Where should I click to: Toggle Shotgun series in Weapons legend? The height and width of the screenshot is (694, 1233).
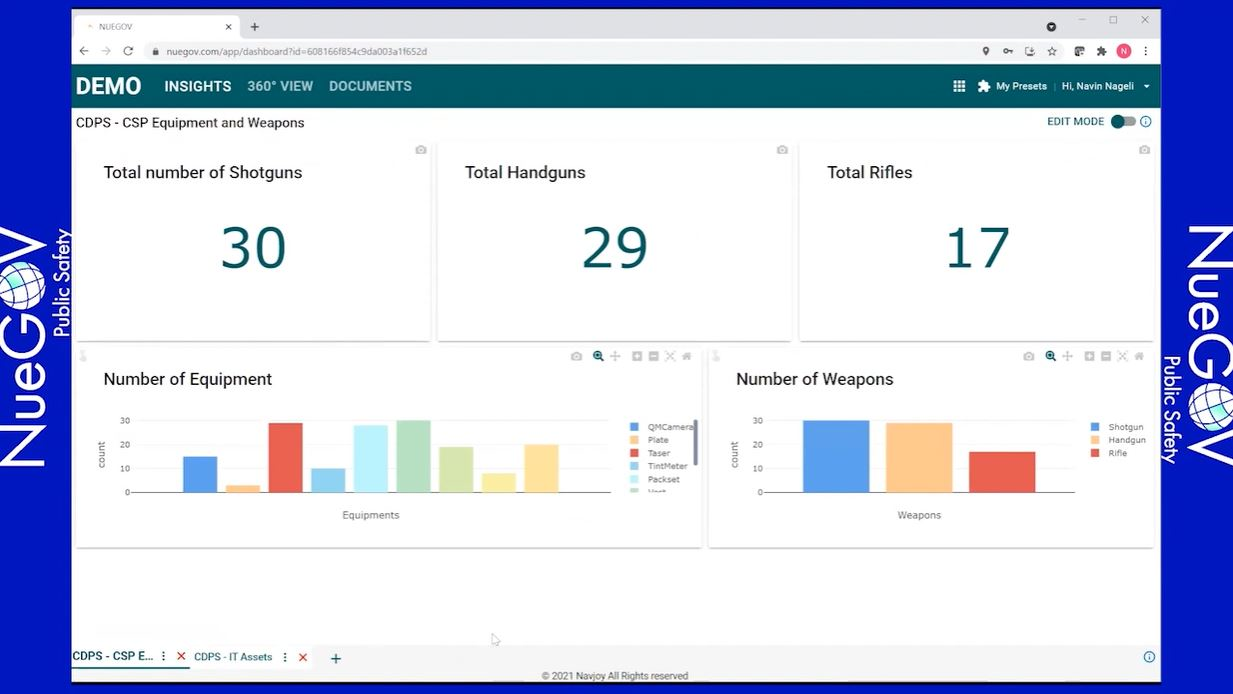pos(1118,427)
